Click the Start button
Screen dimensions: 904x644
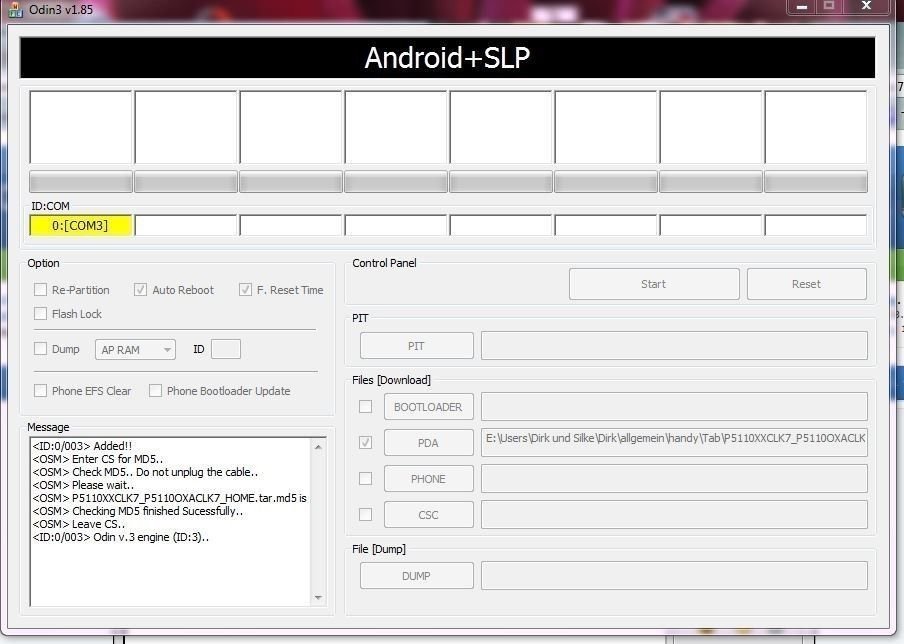pyautogui.click(x=654, y=284)
